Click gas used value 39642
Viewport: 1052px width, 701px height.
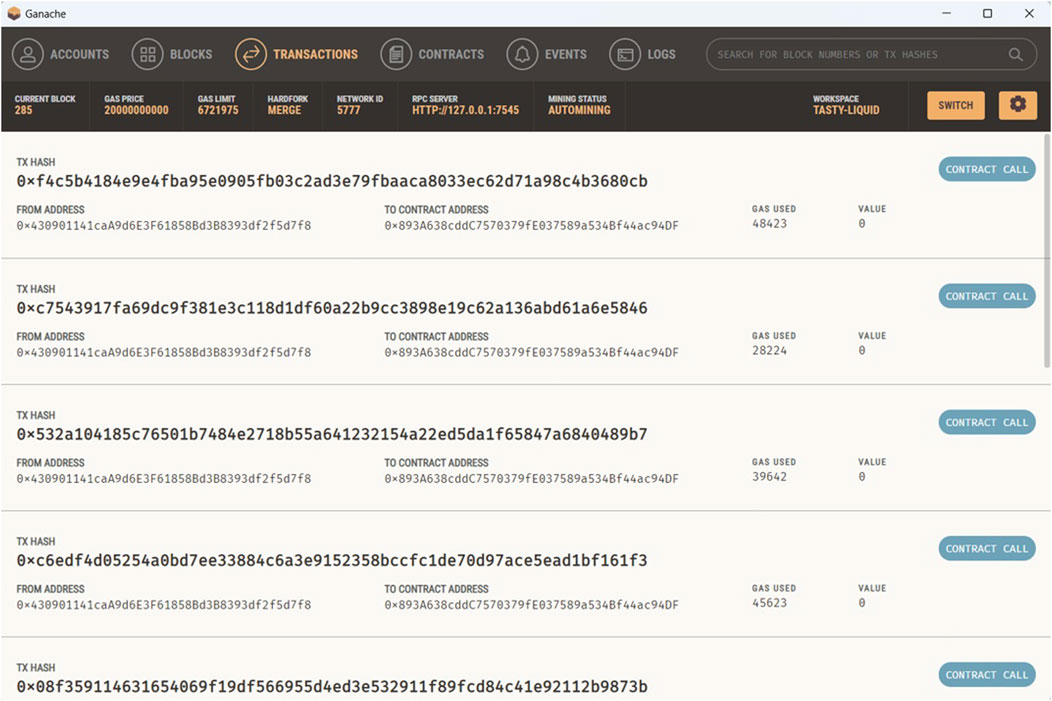tap(770, 476)
